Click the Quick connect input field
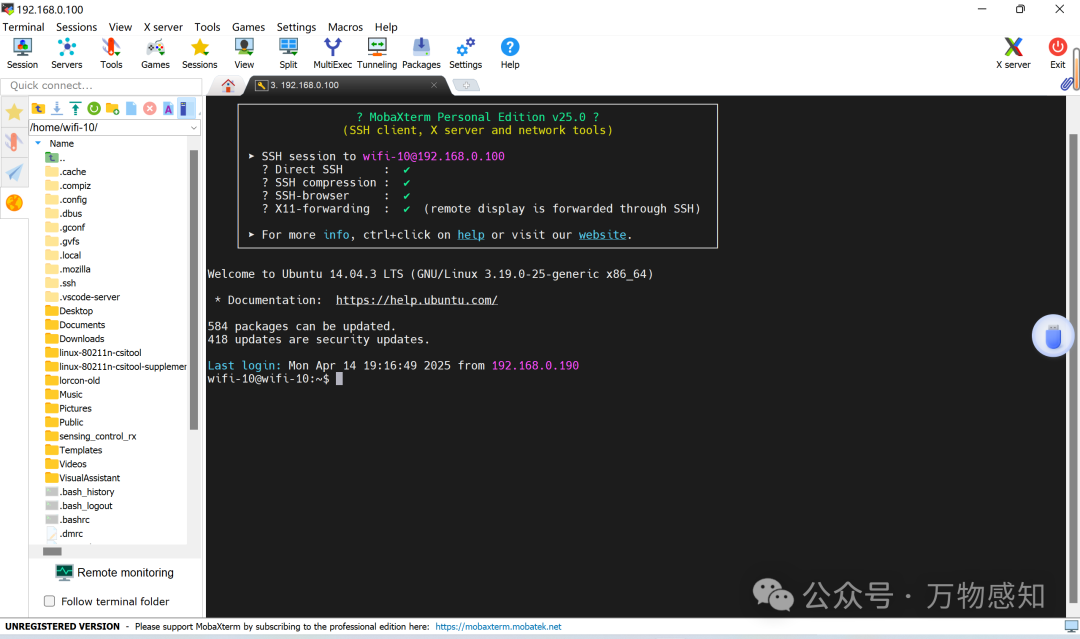1080x639 pixels. click(100, 86)
